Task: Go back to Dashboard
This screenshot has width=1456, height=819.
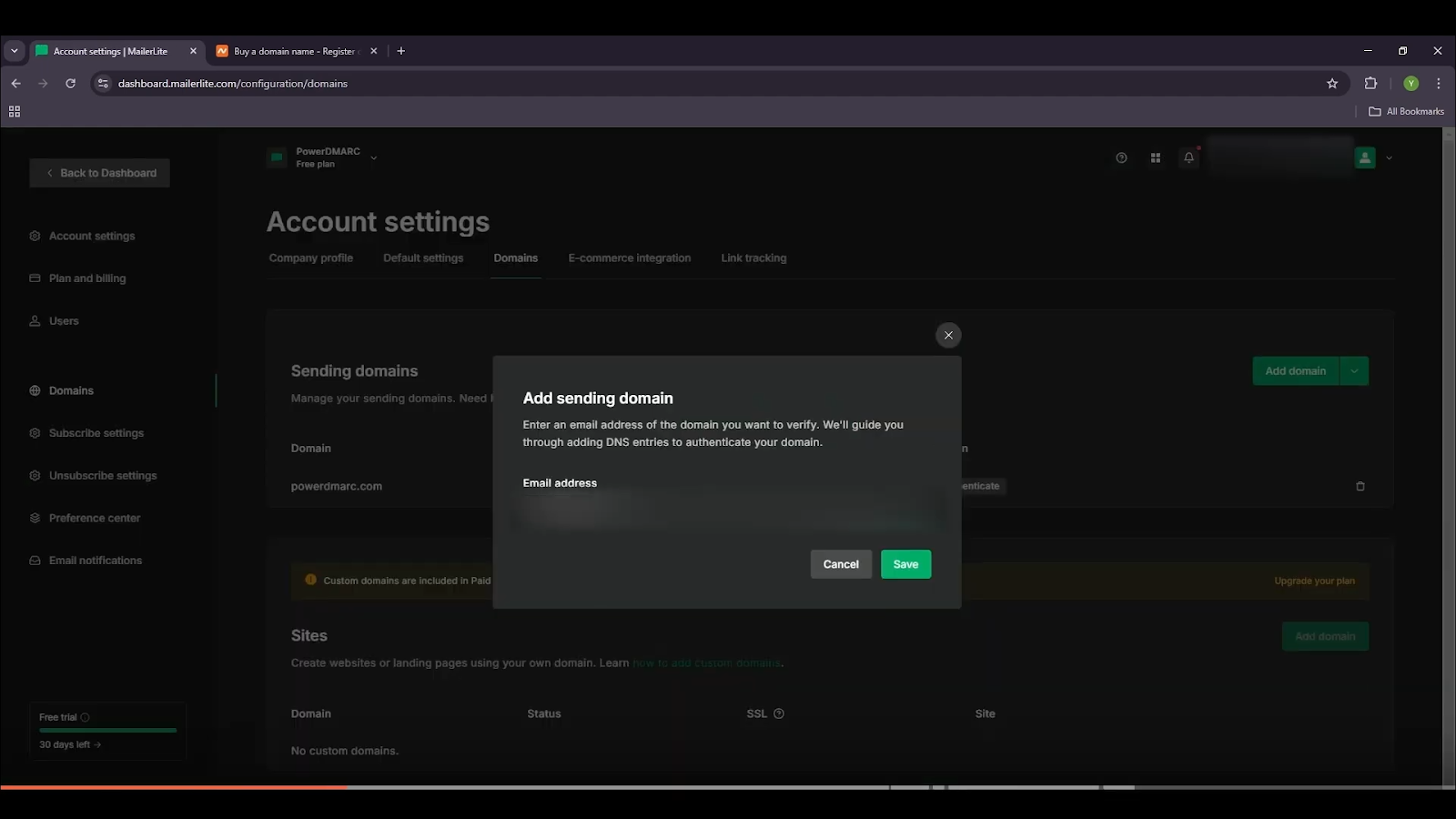Action: tap(100, 173)
